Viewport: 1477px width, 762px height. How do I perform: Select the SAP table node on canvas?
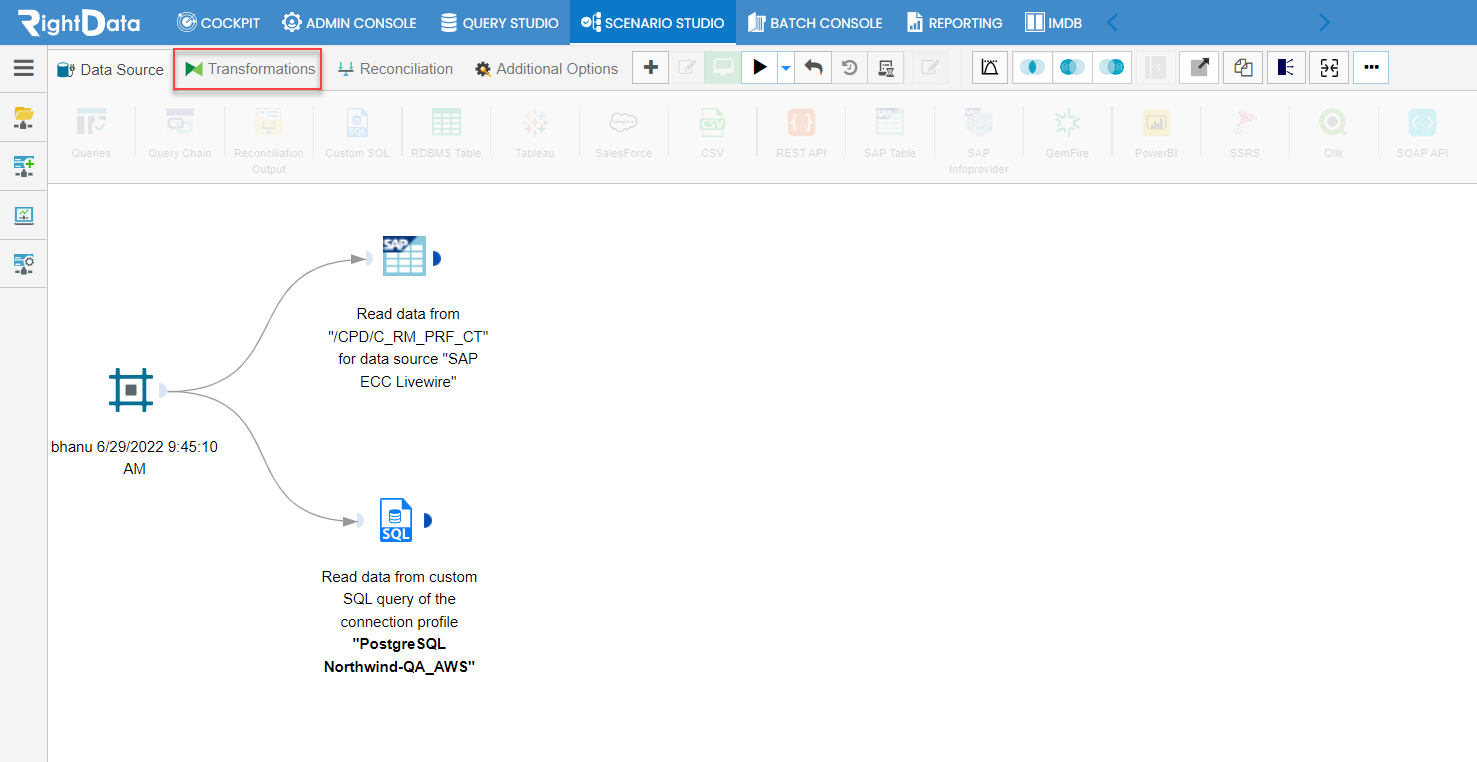point(404,257)
